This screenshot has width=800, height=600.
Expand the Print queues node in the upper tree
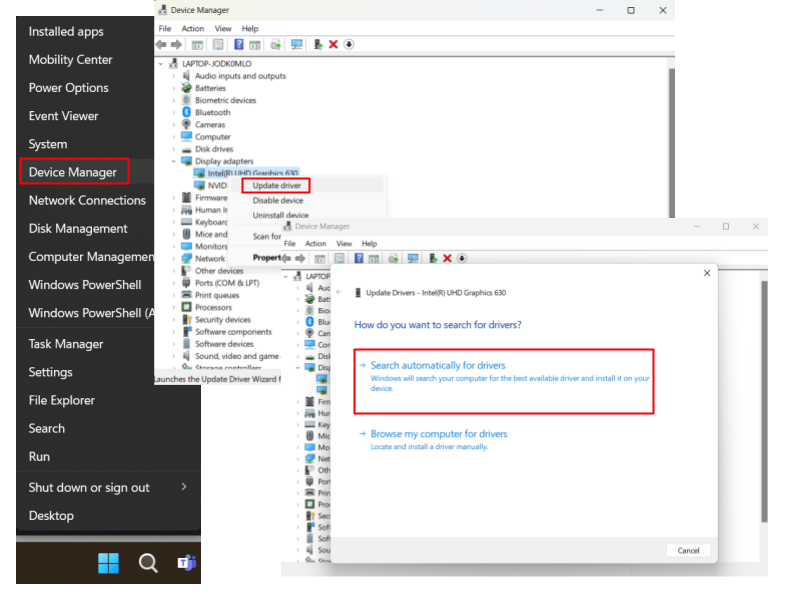click(x=173, y=295)
